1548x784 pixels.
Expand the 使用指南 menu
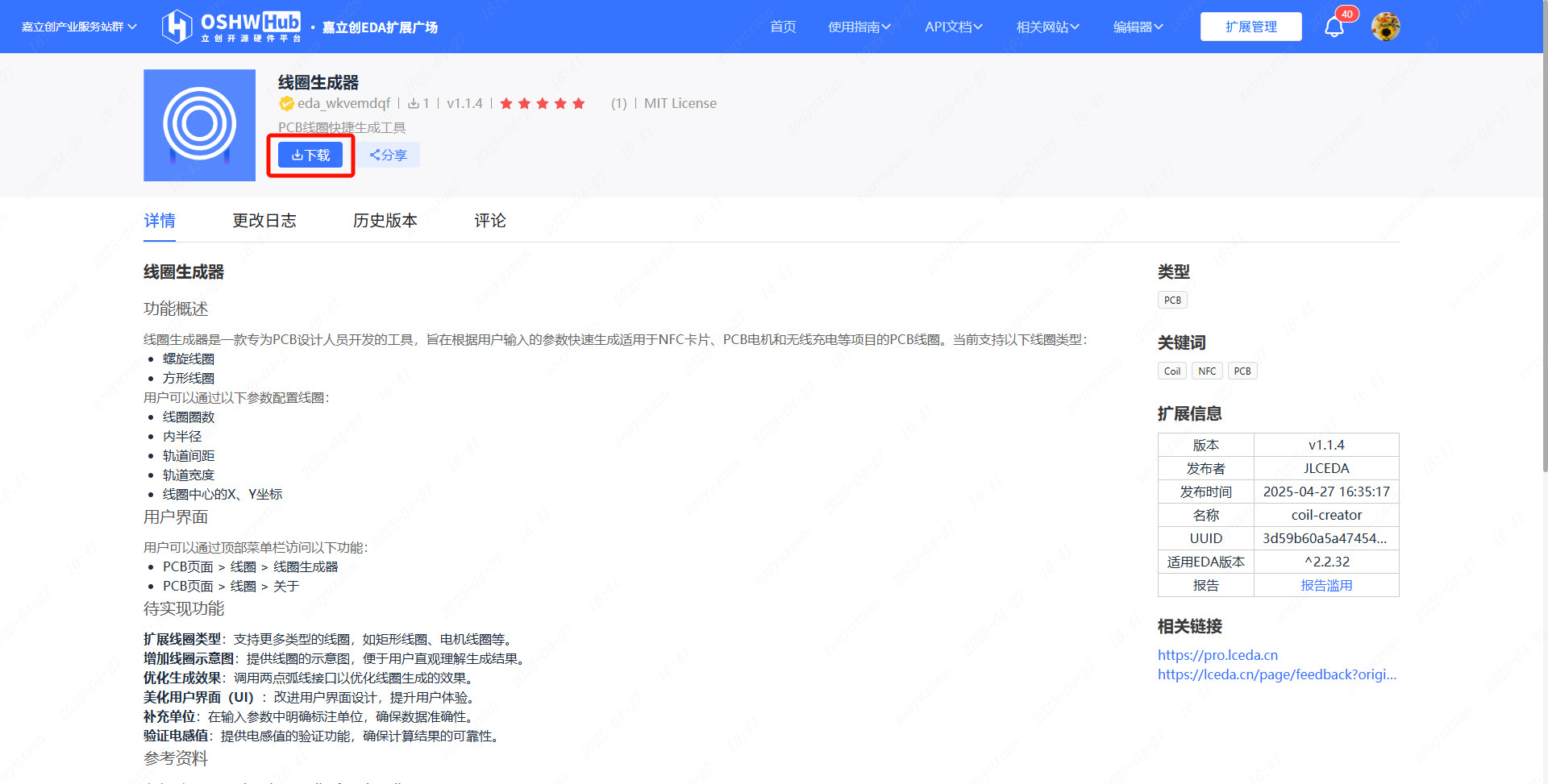859,27
